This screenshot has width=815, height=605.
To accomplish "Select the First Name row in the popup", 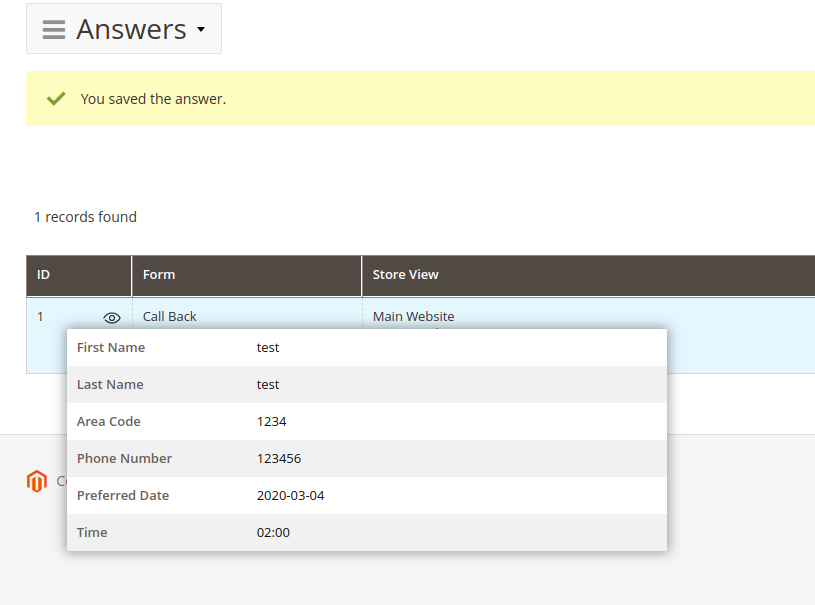I will click(111, 348).
